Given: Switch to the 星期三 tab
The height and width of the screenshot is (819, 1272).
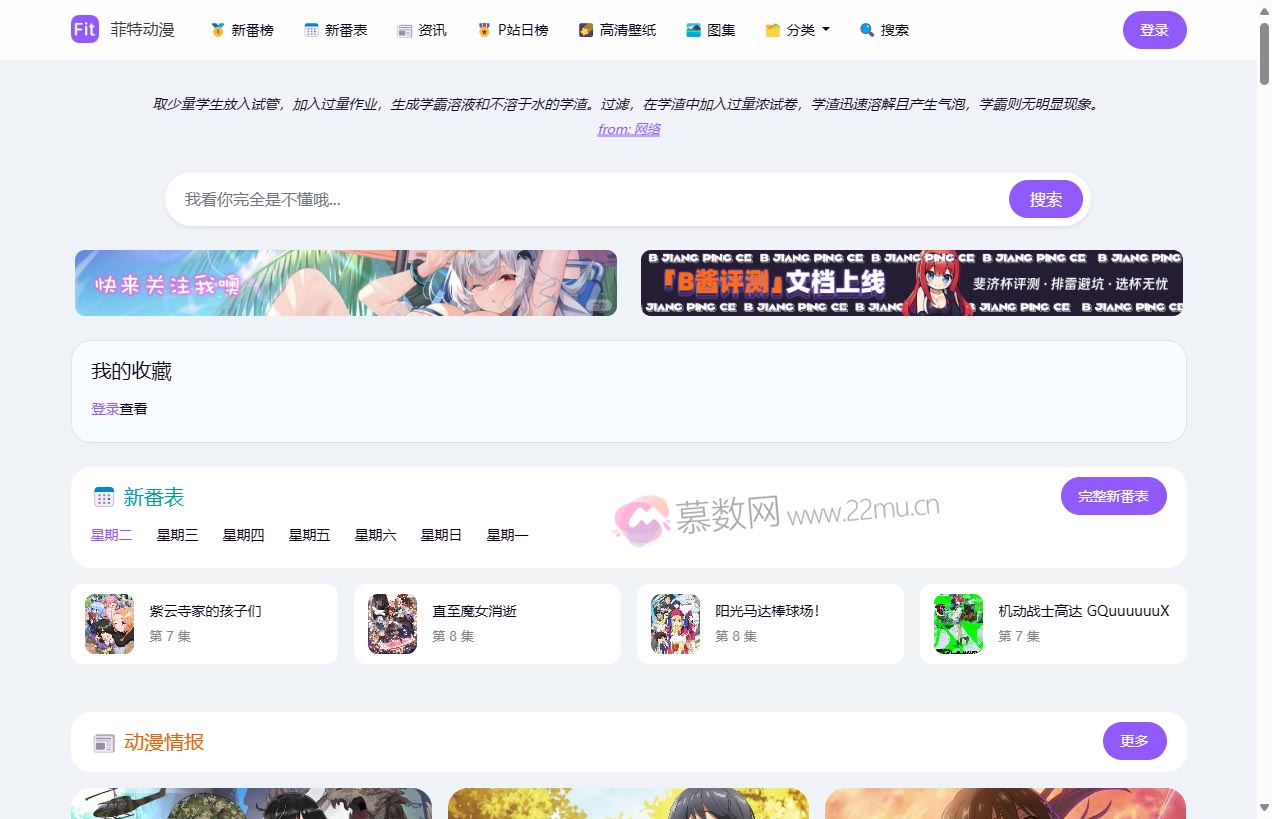Looking at the screenshot, I should [177, 535].
